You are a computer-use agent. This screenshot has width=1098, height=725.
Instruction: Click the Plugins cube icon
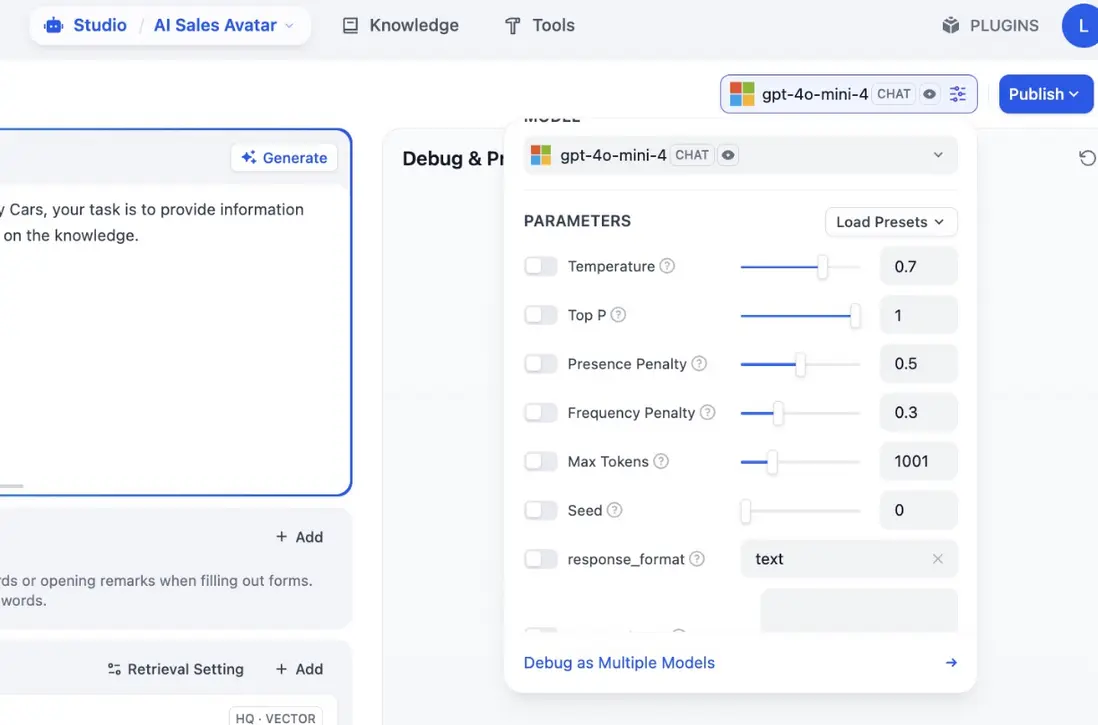pyautogui.click(x=950, y=26)
